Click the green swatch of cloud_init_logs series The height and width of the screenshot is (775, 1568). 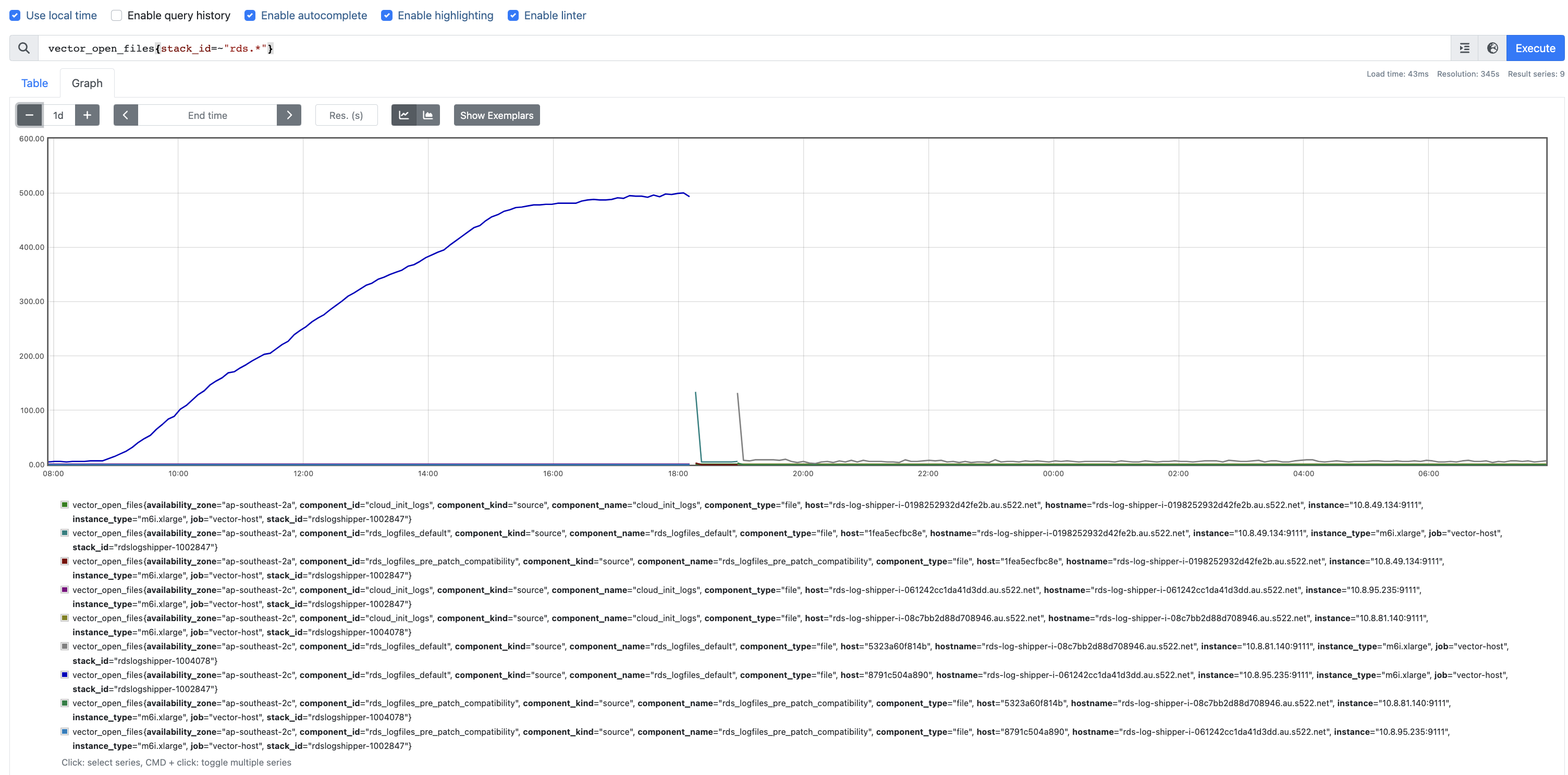point(64,505)
